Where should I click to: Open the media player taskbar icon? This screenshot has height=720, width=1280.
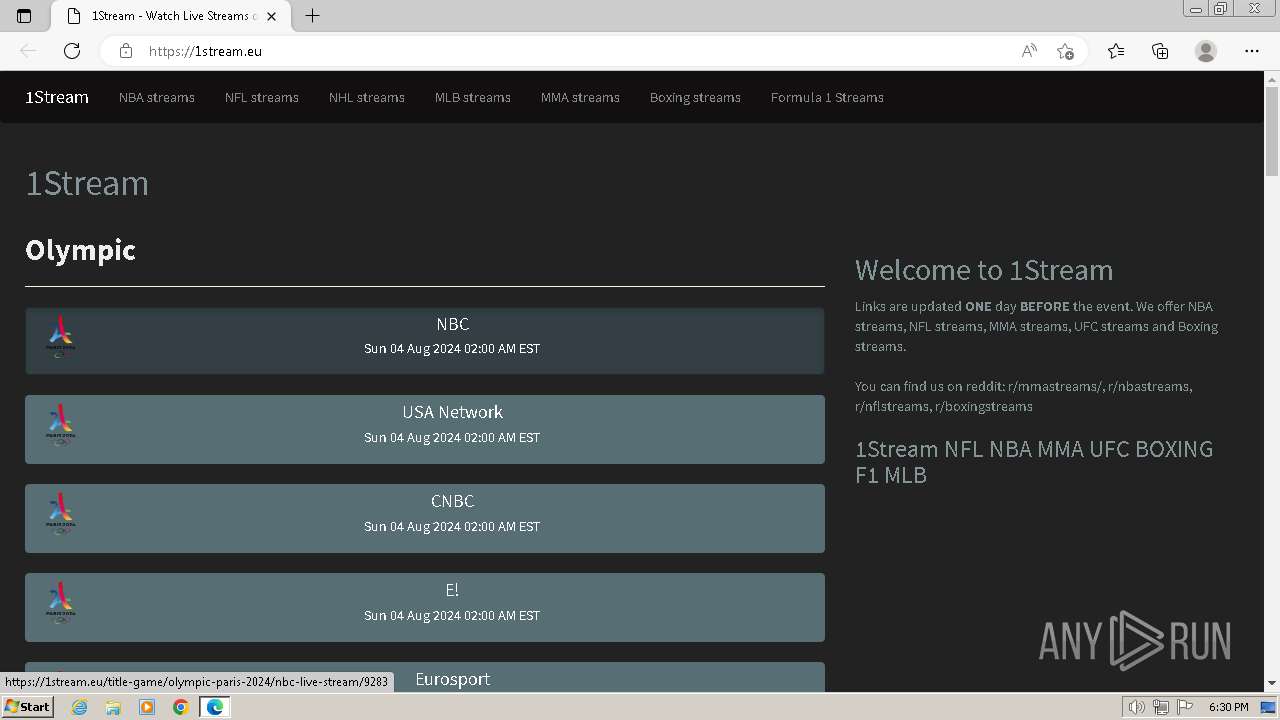pyautogui.click(x=147, y=707)
